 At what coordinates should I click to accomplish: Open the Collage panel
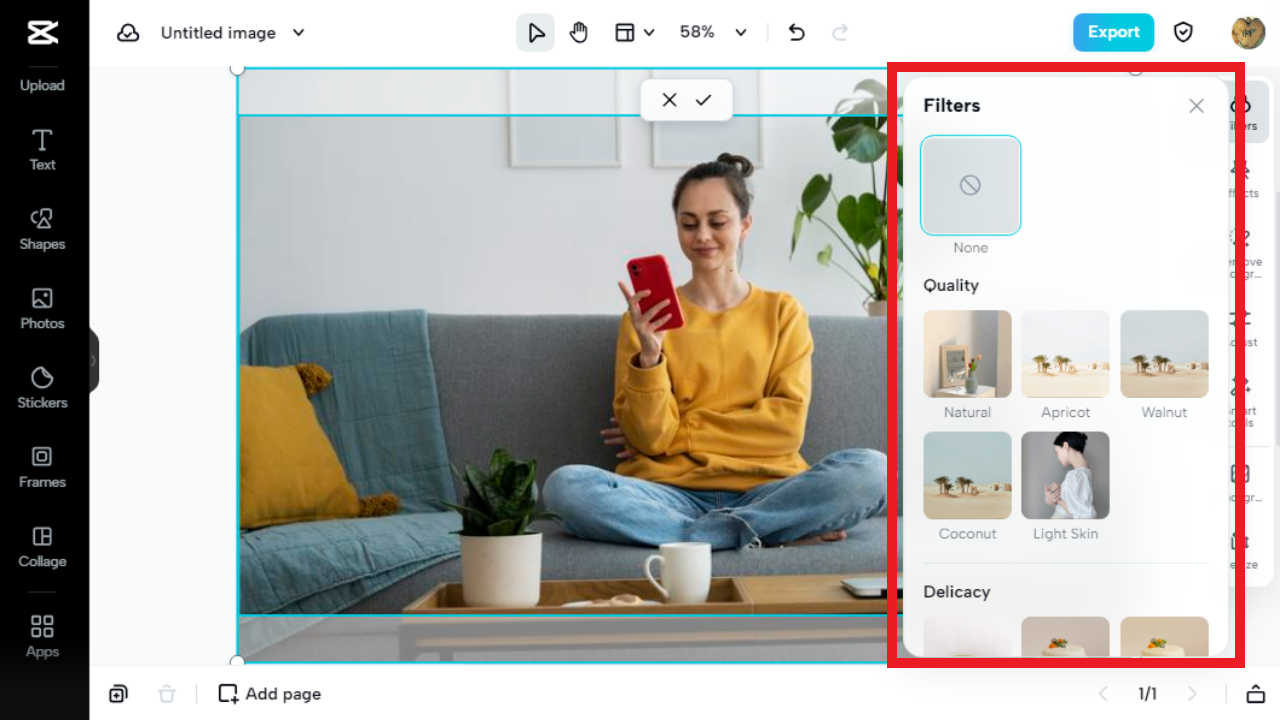42,547
